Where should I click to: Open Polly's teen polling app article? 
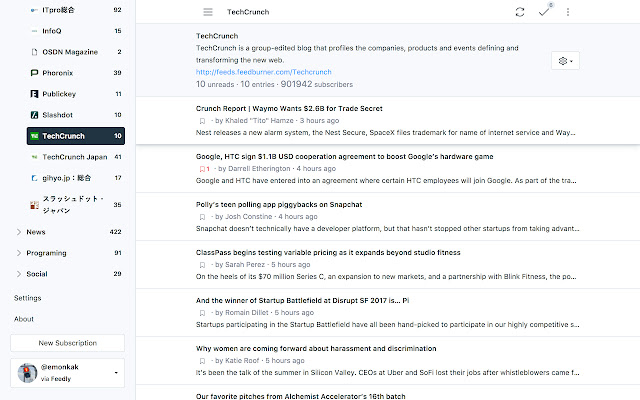point(279,204)
